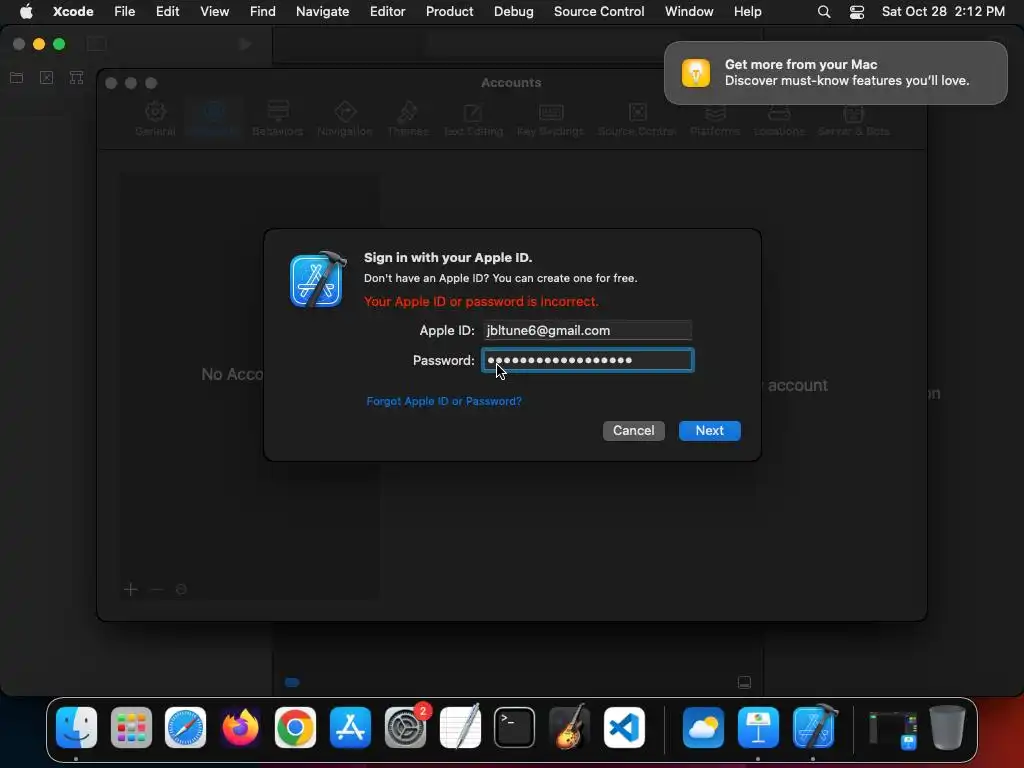Open Finder from the dock
The image size is (1024, 768).
(76, 728)
